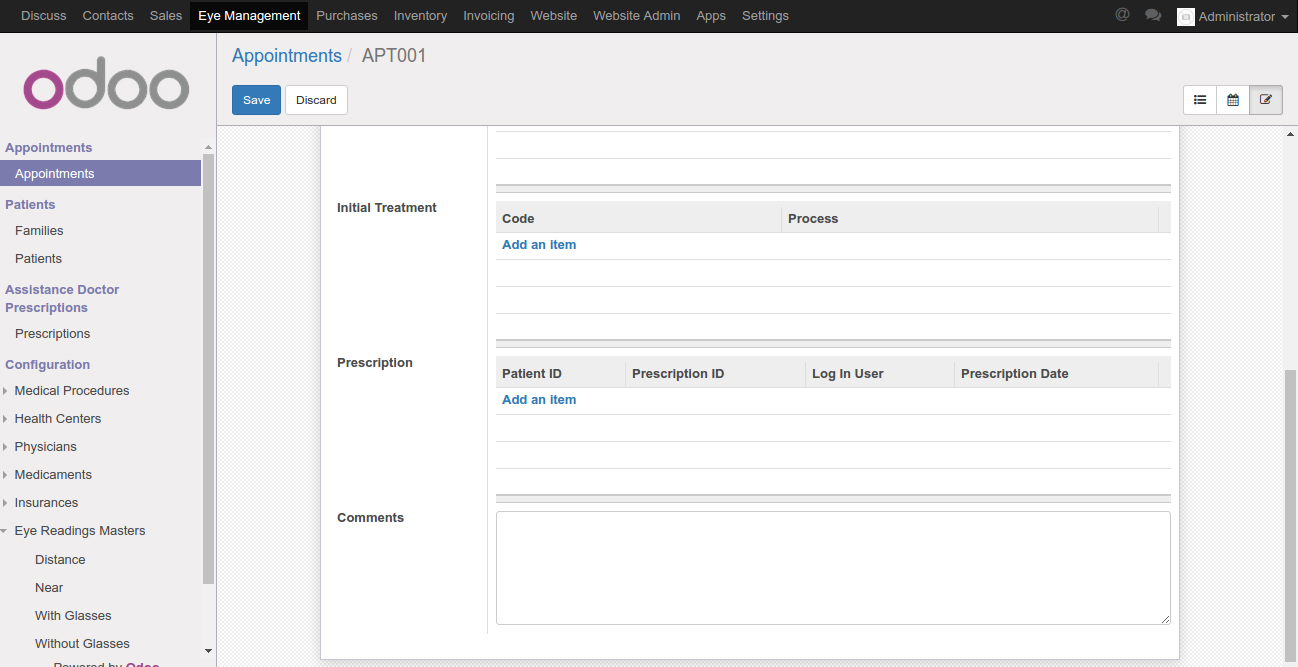Click sidebar scroll down arrow

coord(208,651)
